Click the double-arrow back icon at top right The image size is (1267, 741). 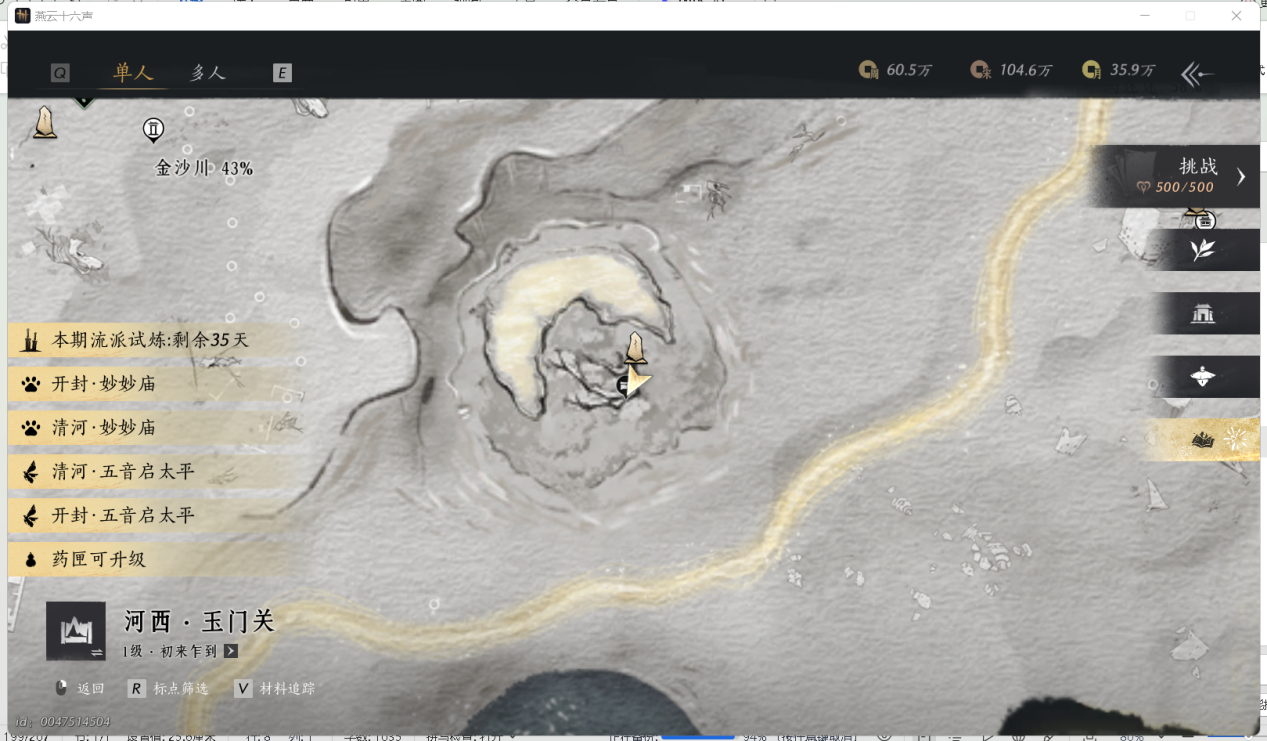pos(1197,73)
